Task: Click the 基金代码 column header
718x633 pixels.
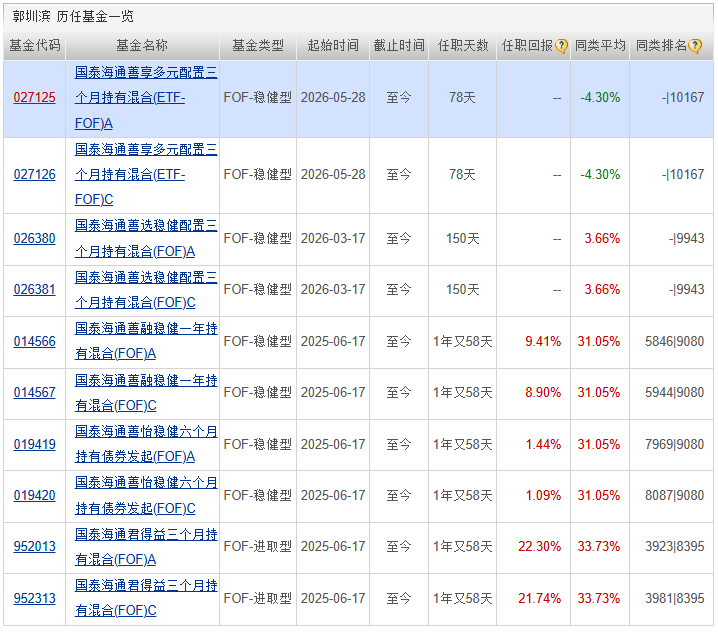Action: (x=35, y=45)
